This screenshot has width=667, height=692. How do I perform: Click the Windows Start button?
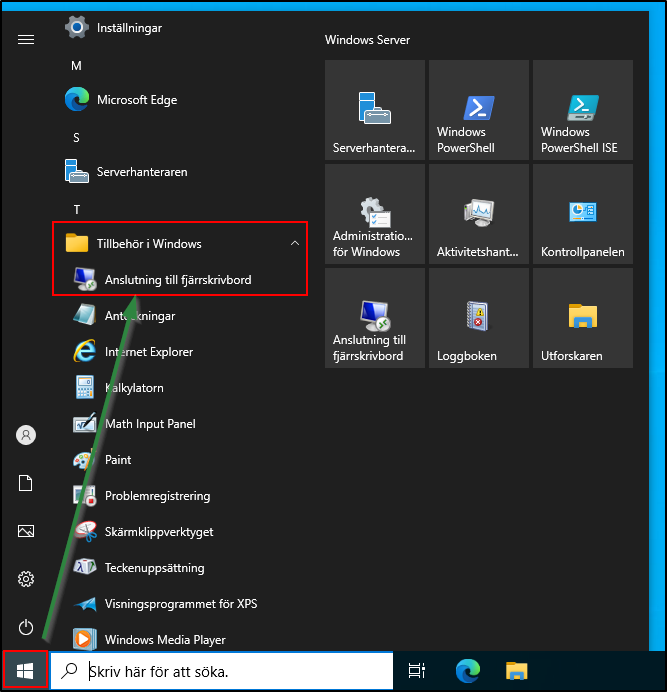25,671
